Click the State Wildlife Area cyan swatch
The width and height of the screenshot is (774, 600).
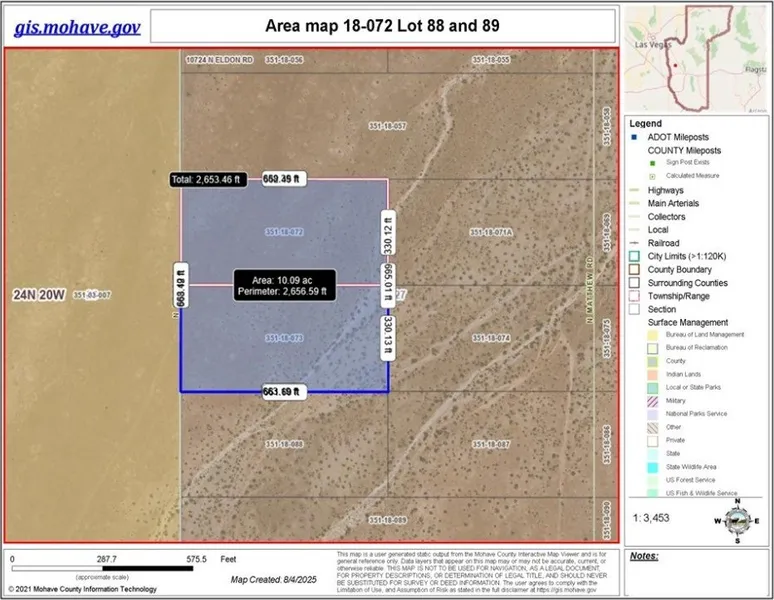tap(634, 466)
